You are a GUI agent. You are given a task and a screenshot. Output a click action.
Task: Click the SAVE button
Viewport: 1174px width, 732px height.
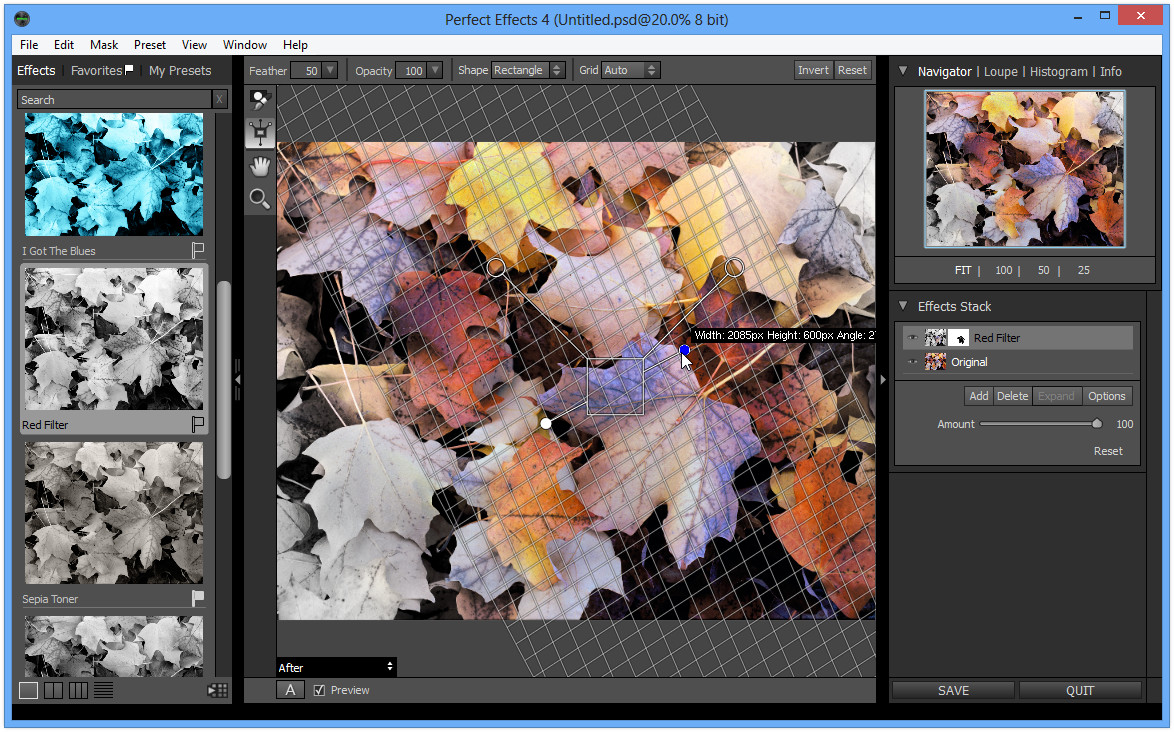[x=953, y=690]
